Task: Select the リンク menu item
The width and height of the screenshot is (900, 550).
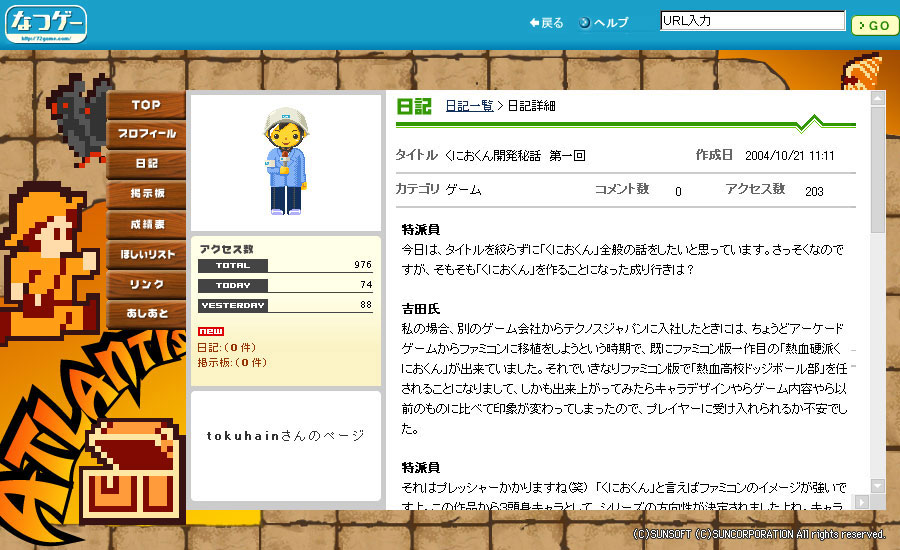Action: click(x=146, y=284)
